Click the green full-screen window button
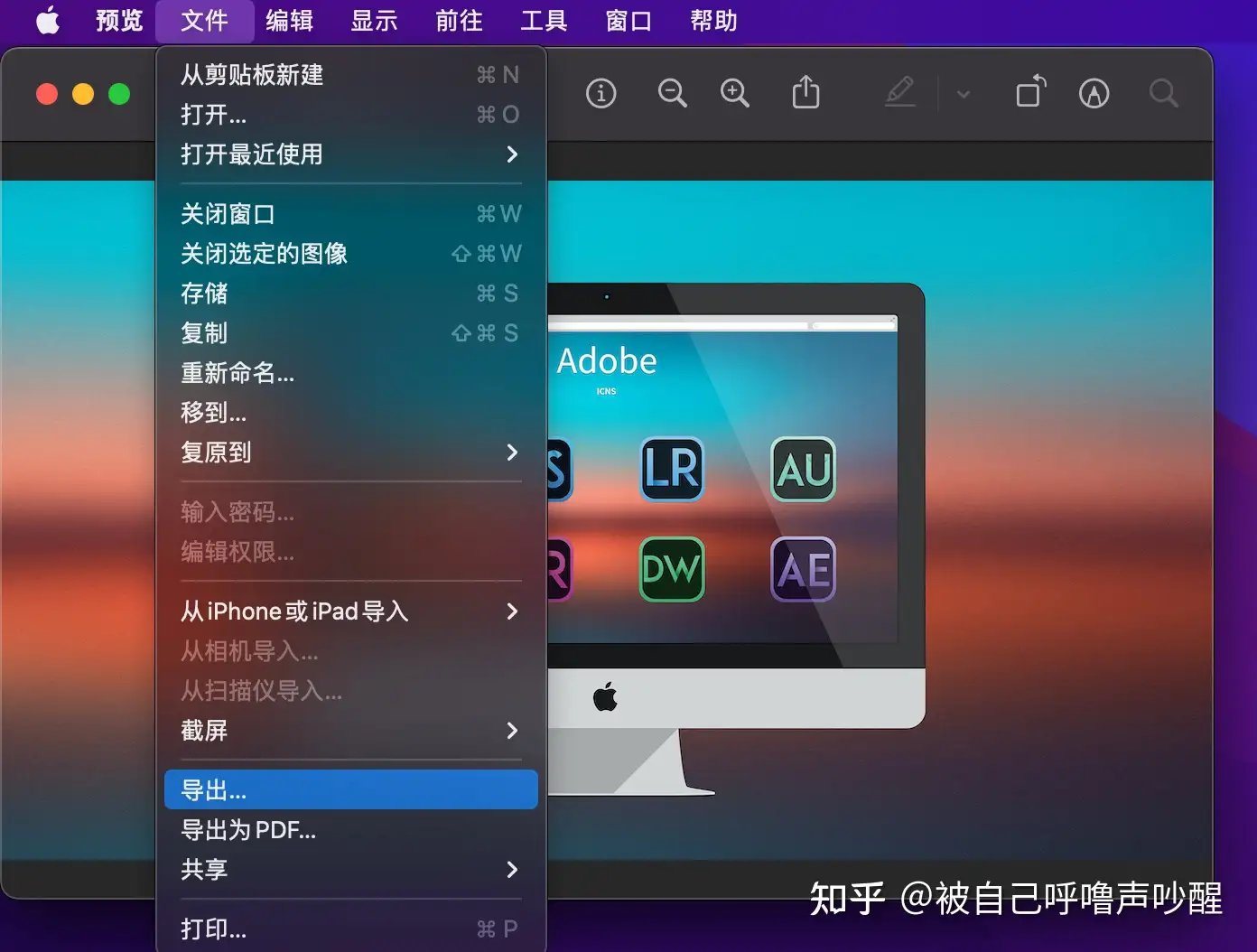This screenshot has height=952, width=1257. pyautogui.click(x=119, y=94)
